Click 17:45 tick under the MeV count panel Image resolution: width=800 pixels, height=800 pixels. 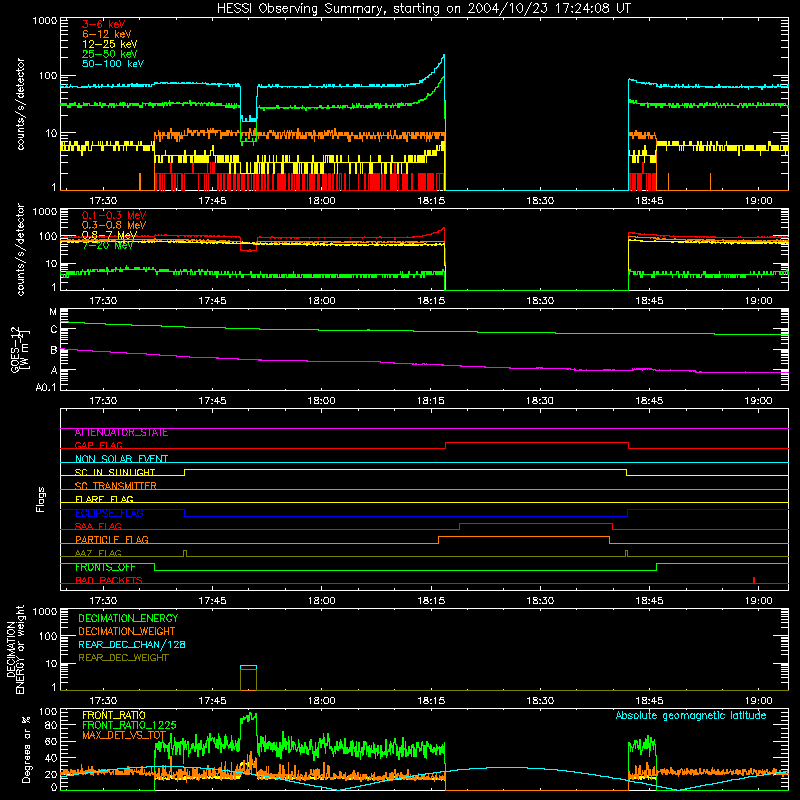[x=212, y=301]
